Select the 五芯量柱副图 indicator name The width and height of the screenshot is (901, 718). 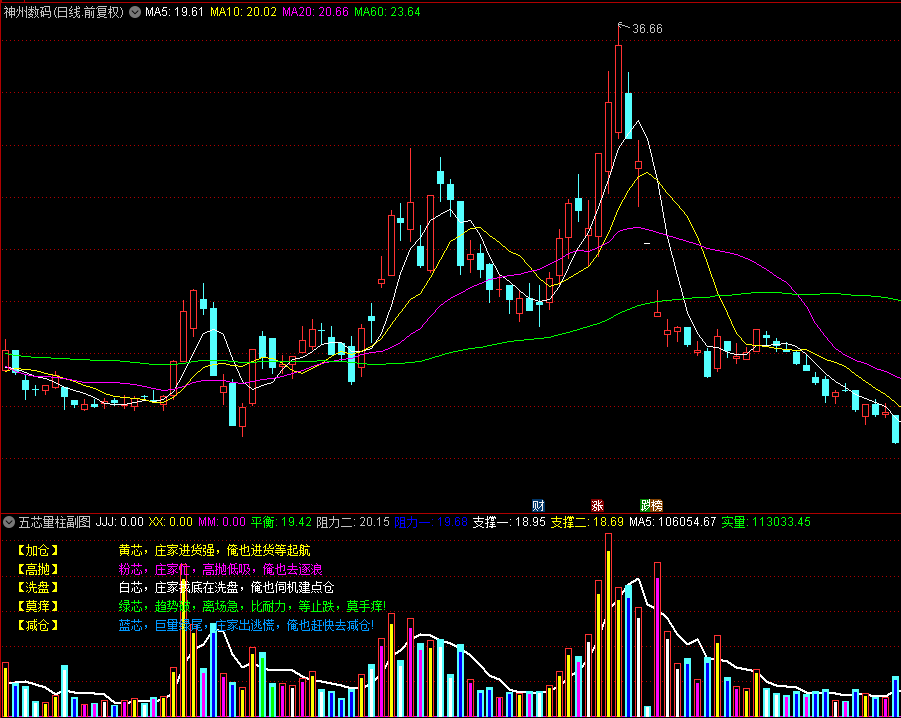(x=55, y=522)
